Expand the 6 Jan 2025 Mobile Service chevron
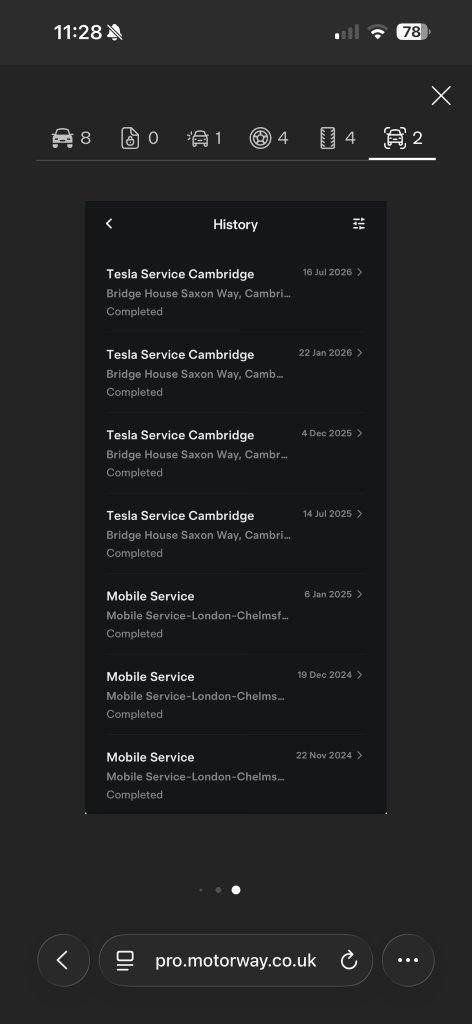Screen dimensions: 472x1024 (x=360, y=594)
